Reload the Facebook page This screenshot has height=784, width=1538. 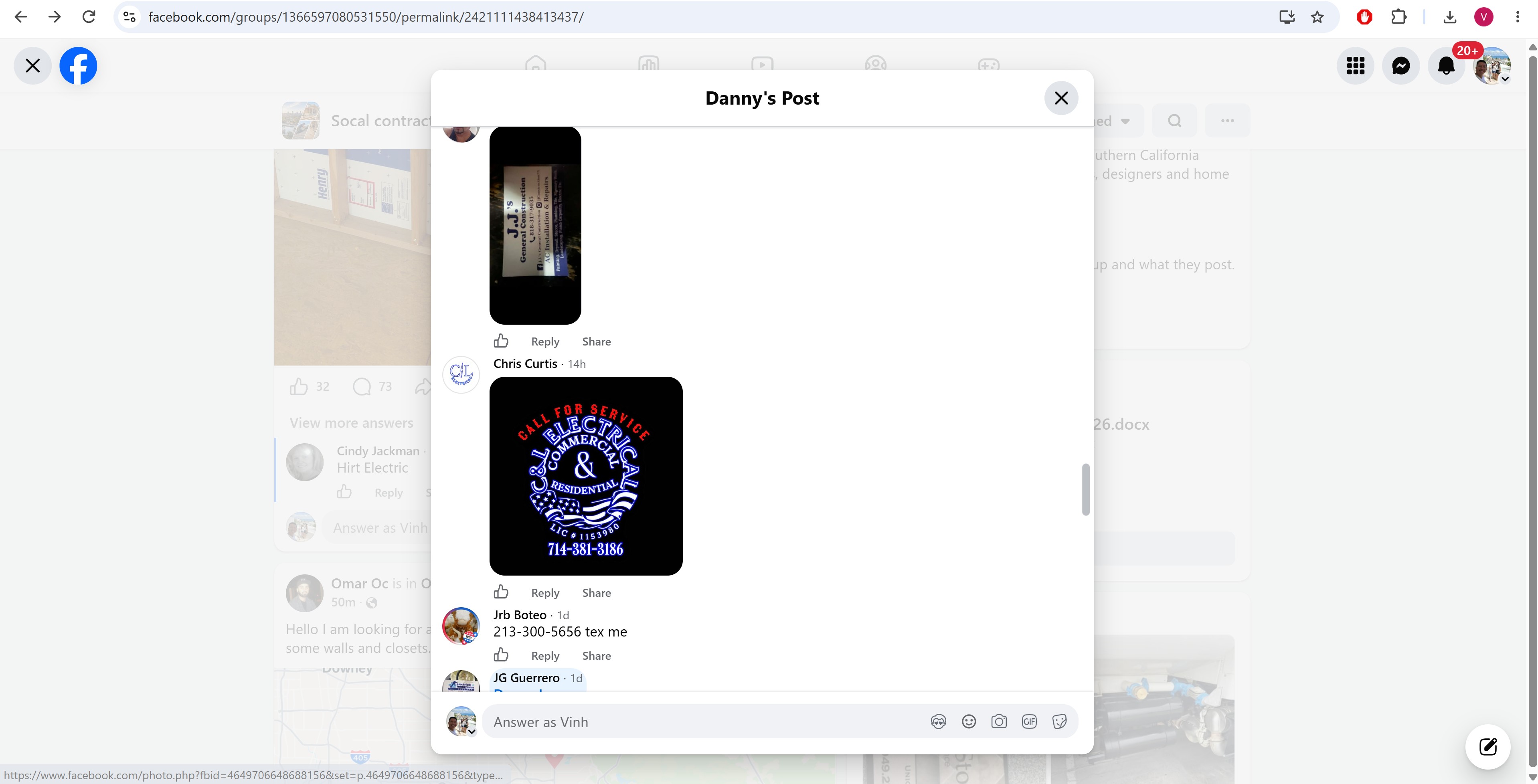click(88, 17)
